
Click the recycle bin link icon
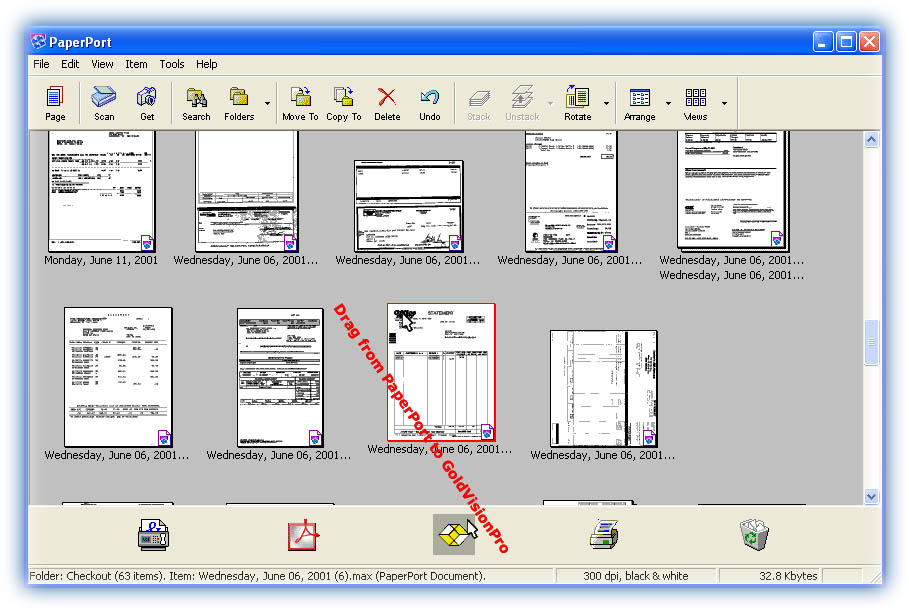tap(754, 534)
